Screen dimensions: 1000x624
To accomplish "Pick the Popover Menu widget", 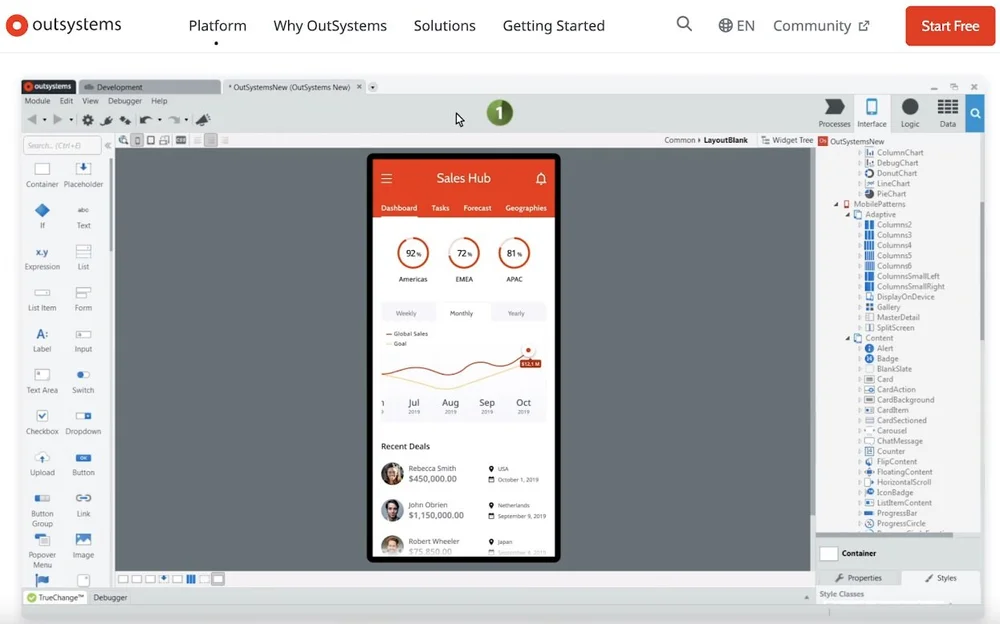I will 42,551.
